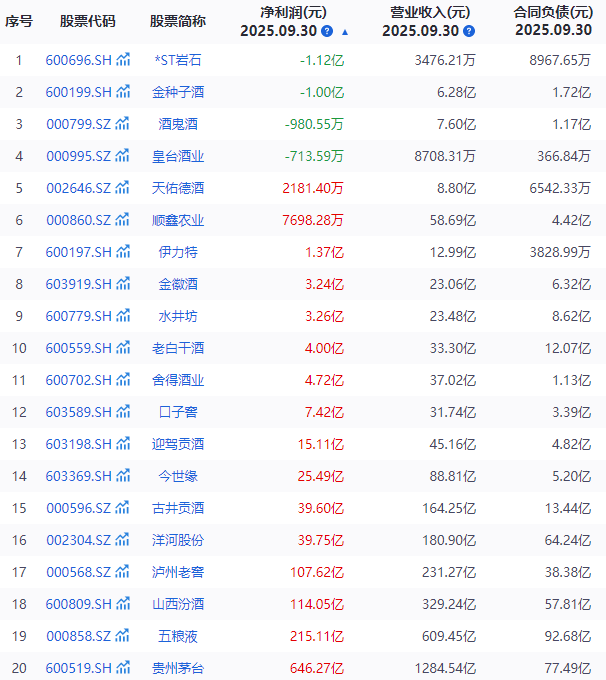Select the net profit value 646.27亿

(317, 668)
